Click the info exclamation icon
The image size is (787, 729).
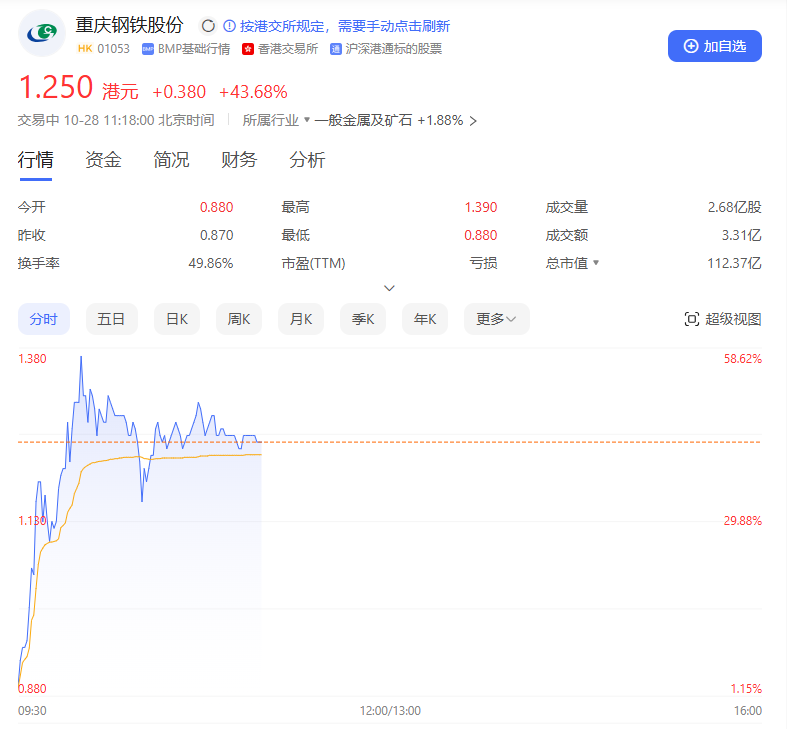pyautogui.click(x=229, y=26)
